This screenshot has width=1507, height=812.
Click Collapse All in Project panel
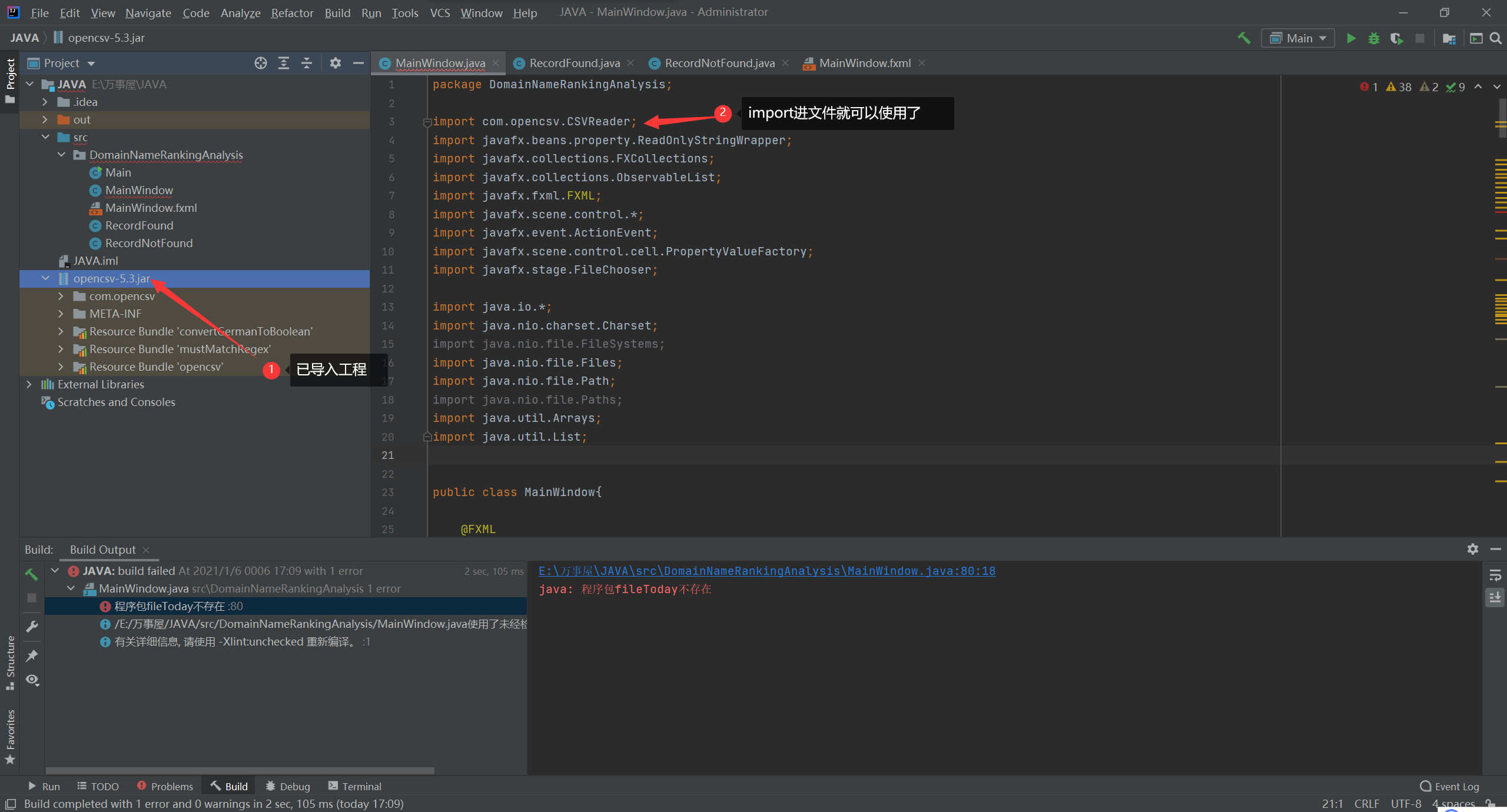click(x=307, y=63)
